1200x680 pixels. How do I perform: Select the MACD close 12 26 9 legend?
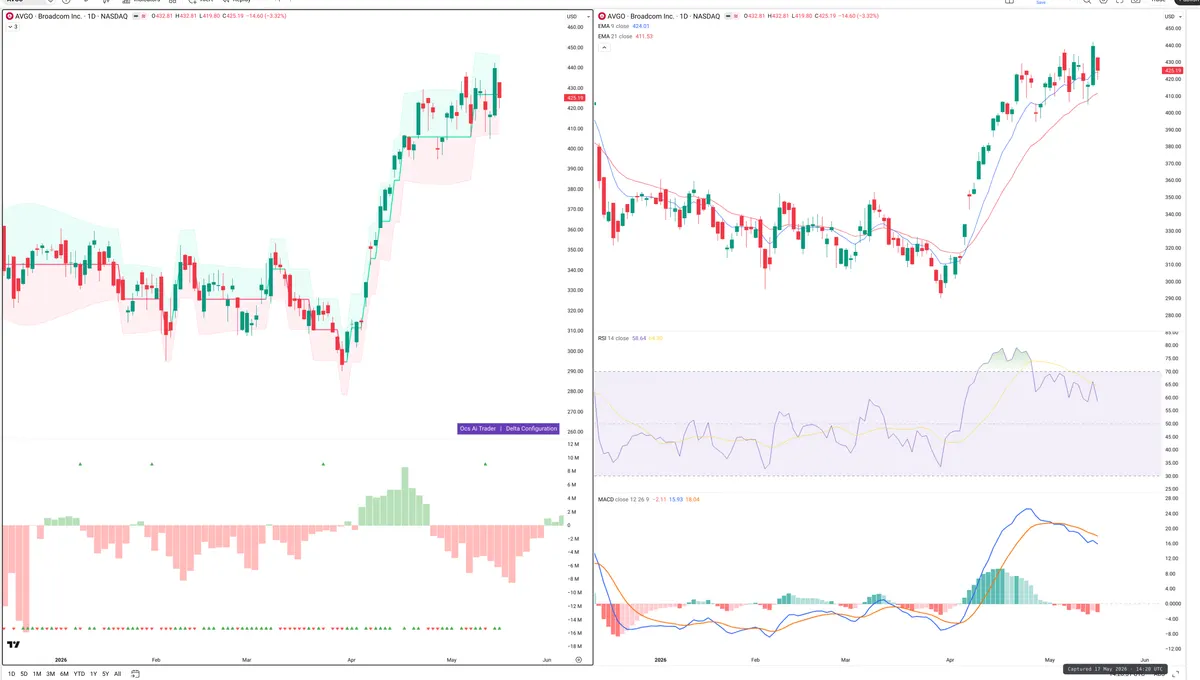624,499
